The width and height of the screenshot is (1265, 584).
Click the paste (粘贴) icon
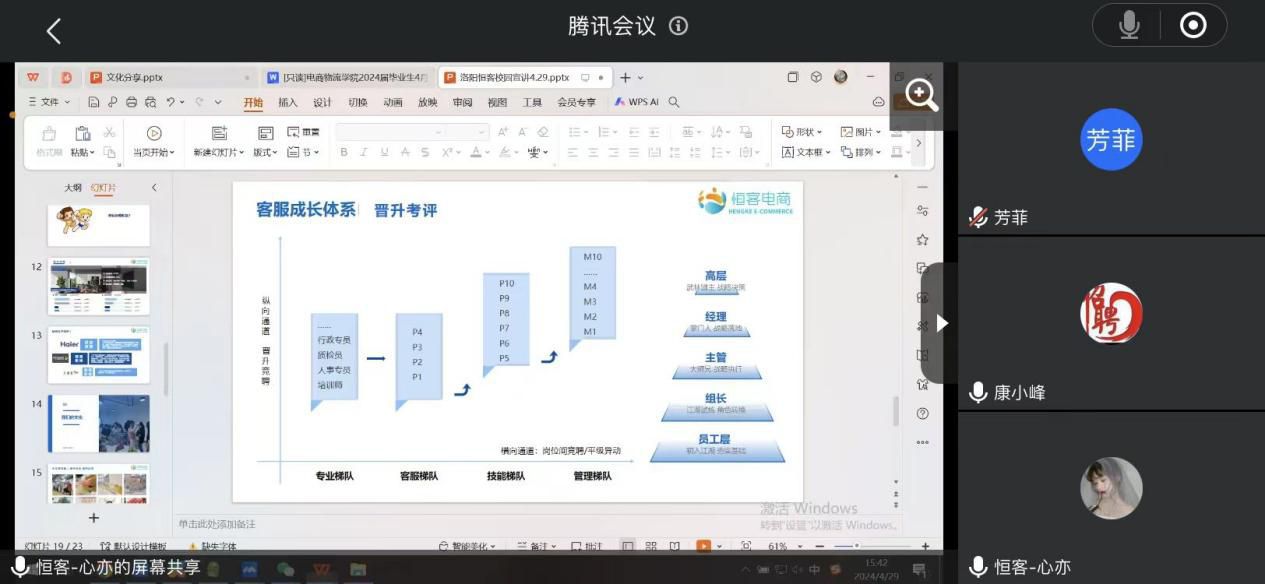(x=83, y=133)
